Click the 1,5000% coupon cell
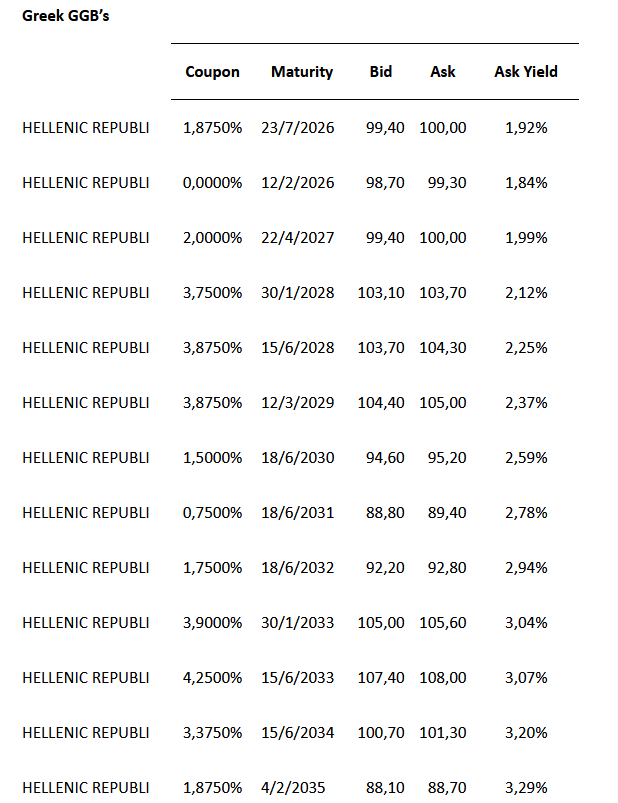Viewport: 618px width, 803px height. pos(212,458)
